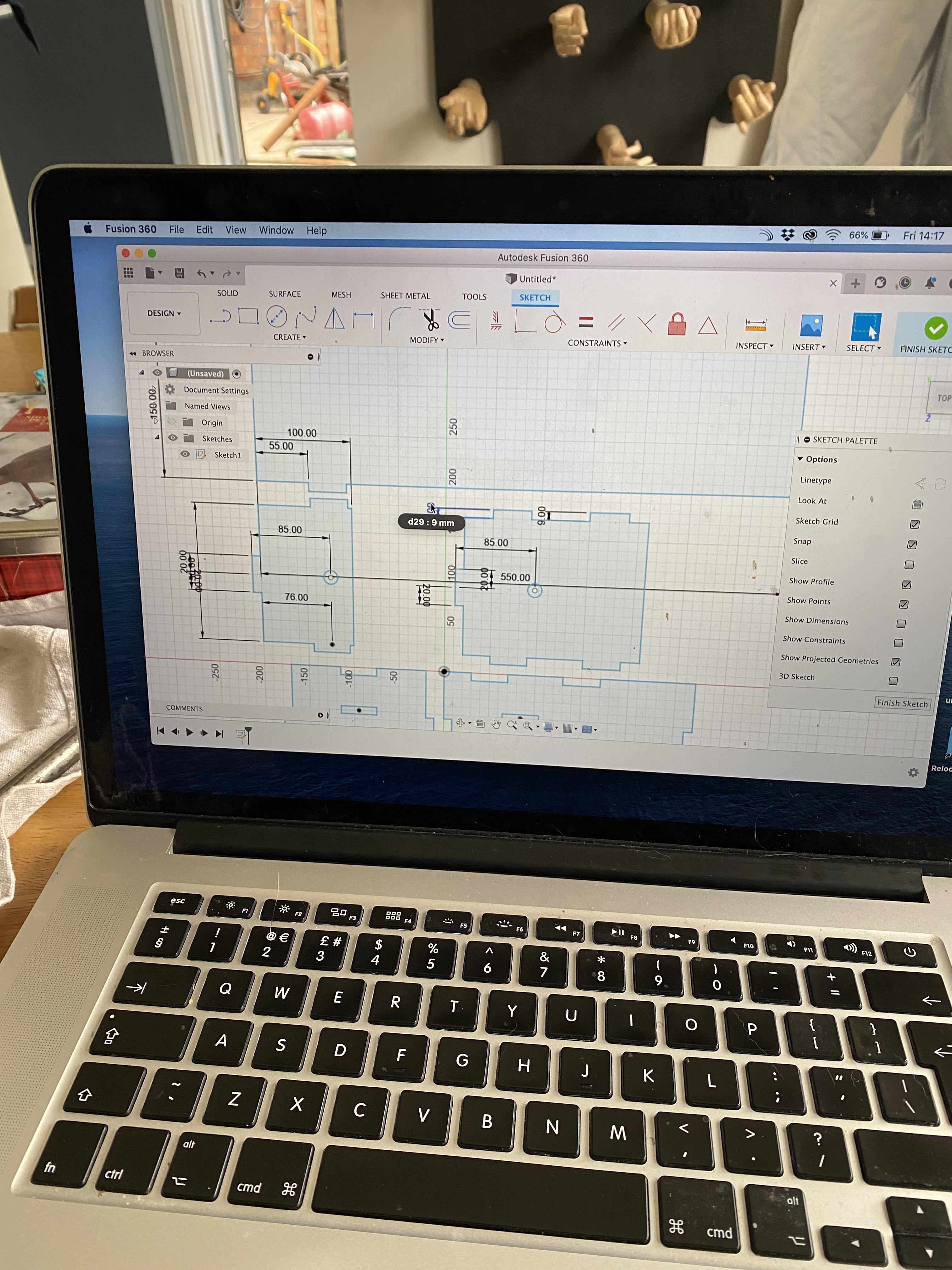Apply the Fix/Unfix lock constraint
The image size is (952, 1270).
tap(677, 324)
